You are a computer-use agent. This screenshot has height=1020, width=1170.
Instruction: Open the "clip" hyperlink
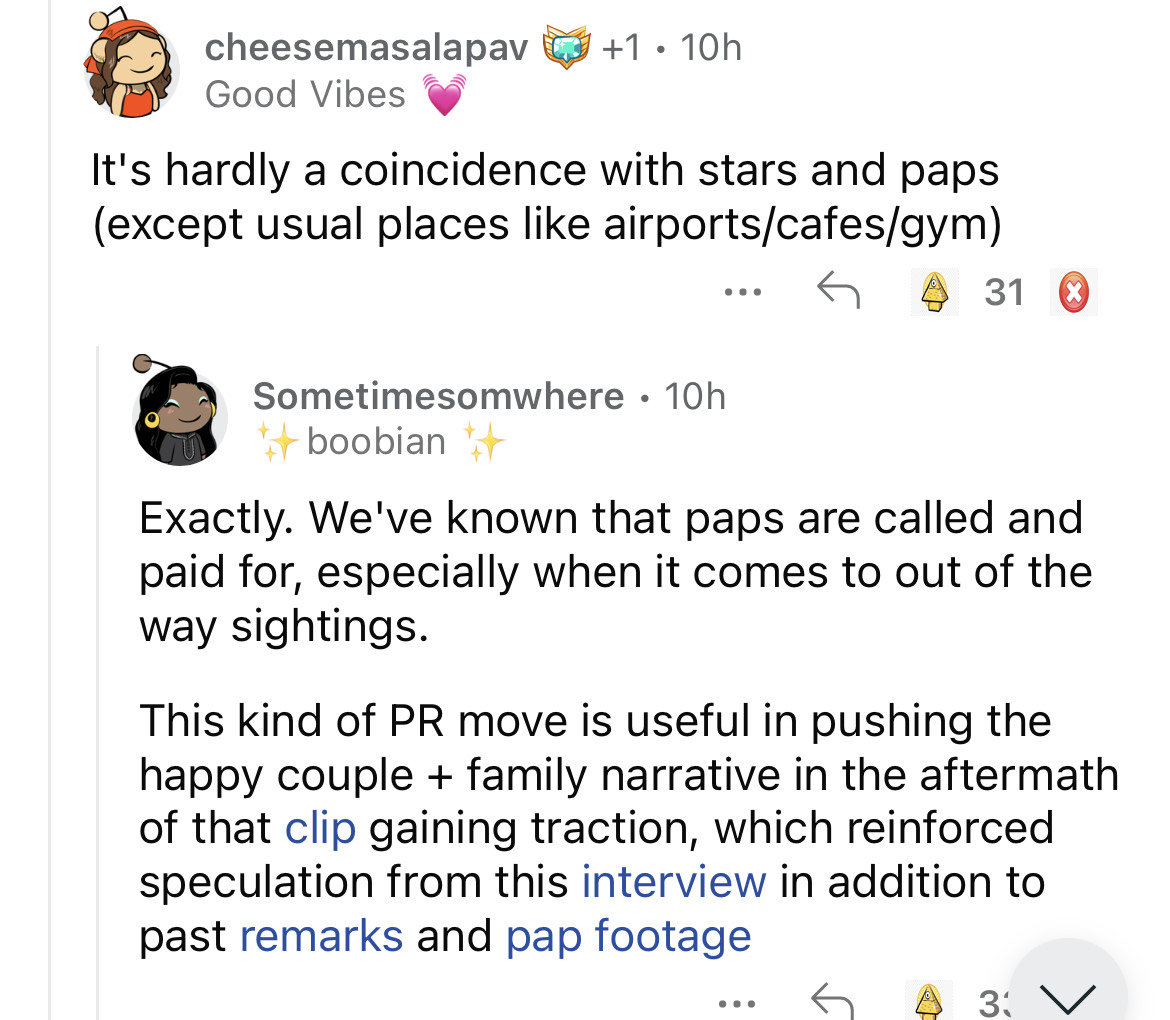click(320, 828)
